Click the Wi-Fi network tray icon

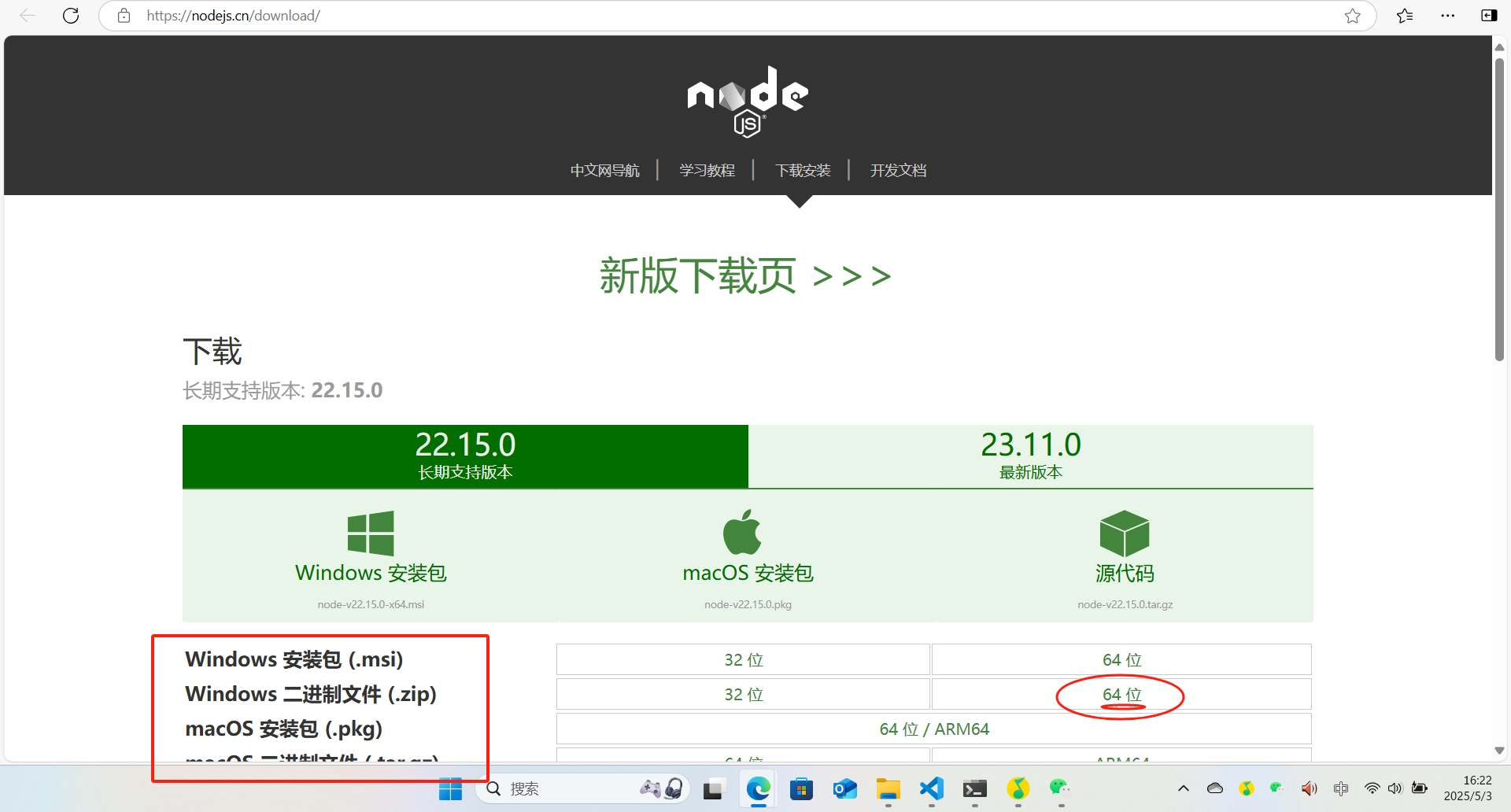(x=1372, y=788)
